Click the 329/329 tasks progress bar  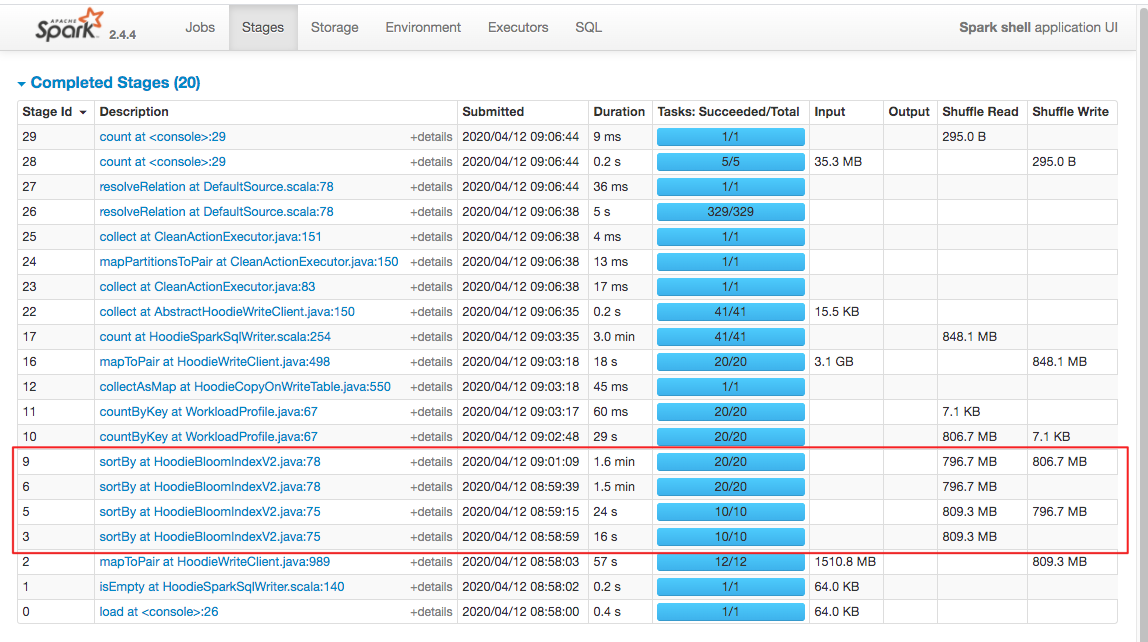pos(731,212)
